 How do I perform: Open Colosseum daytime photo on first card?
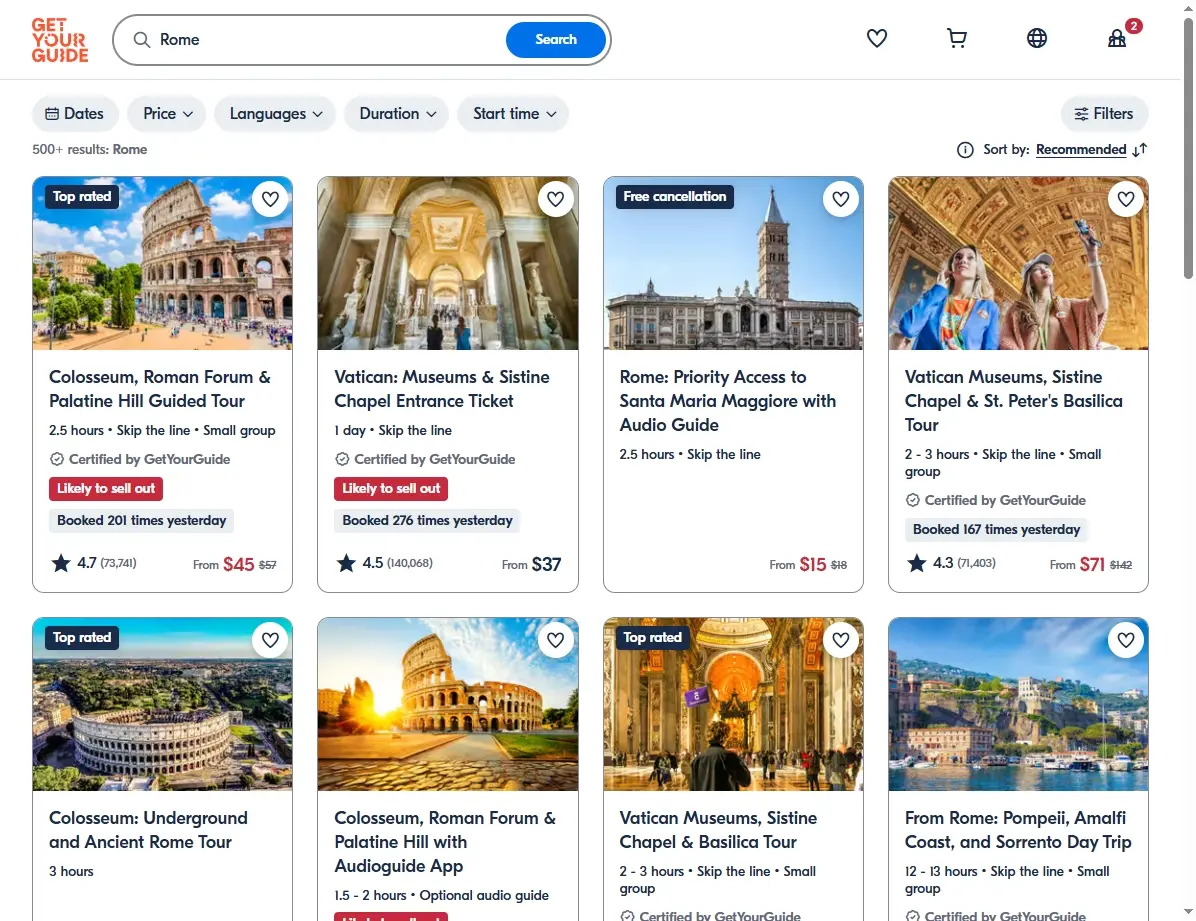[162, 263]
